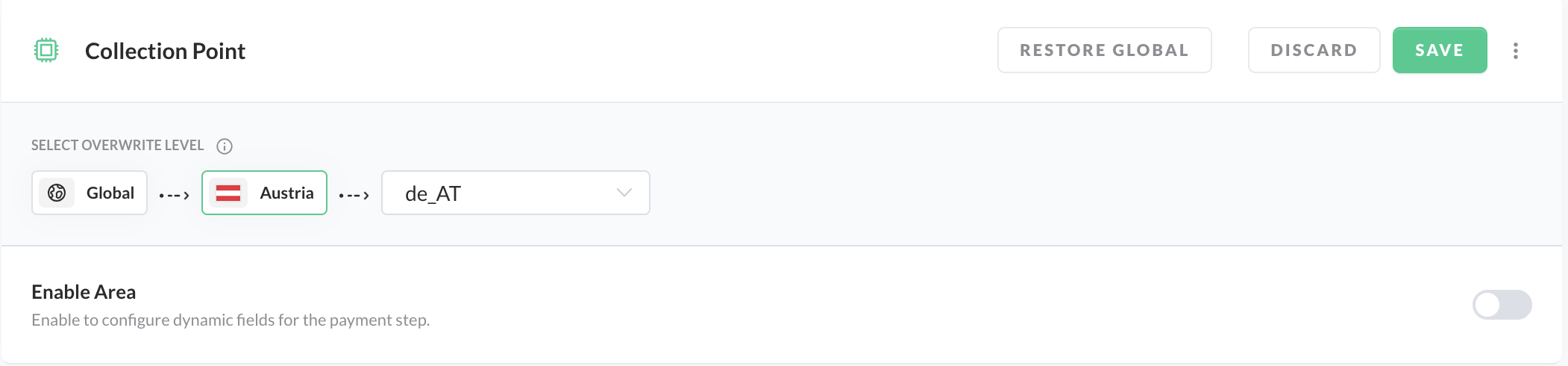The height and width of the screenshot is (366, 1568).
Task: Click the dynamic fields description text
Action: click(231, 320)
